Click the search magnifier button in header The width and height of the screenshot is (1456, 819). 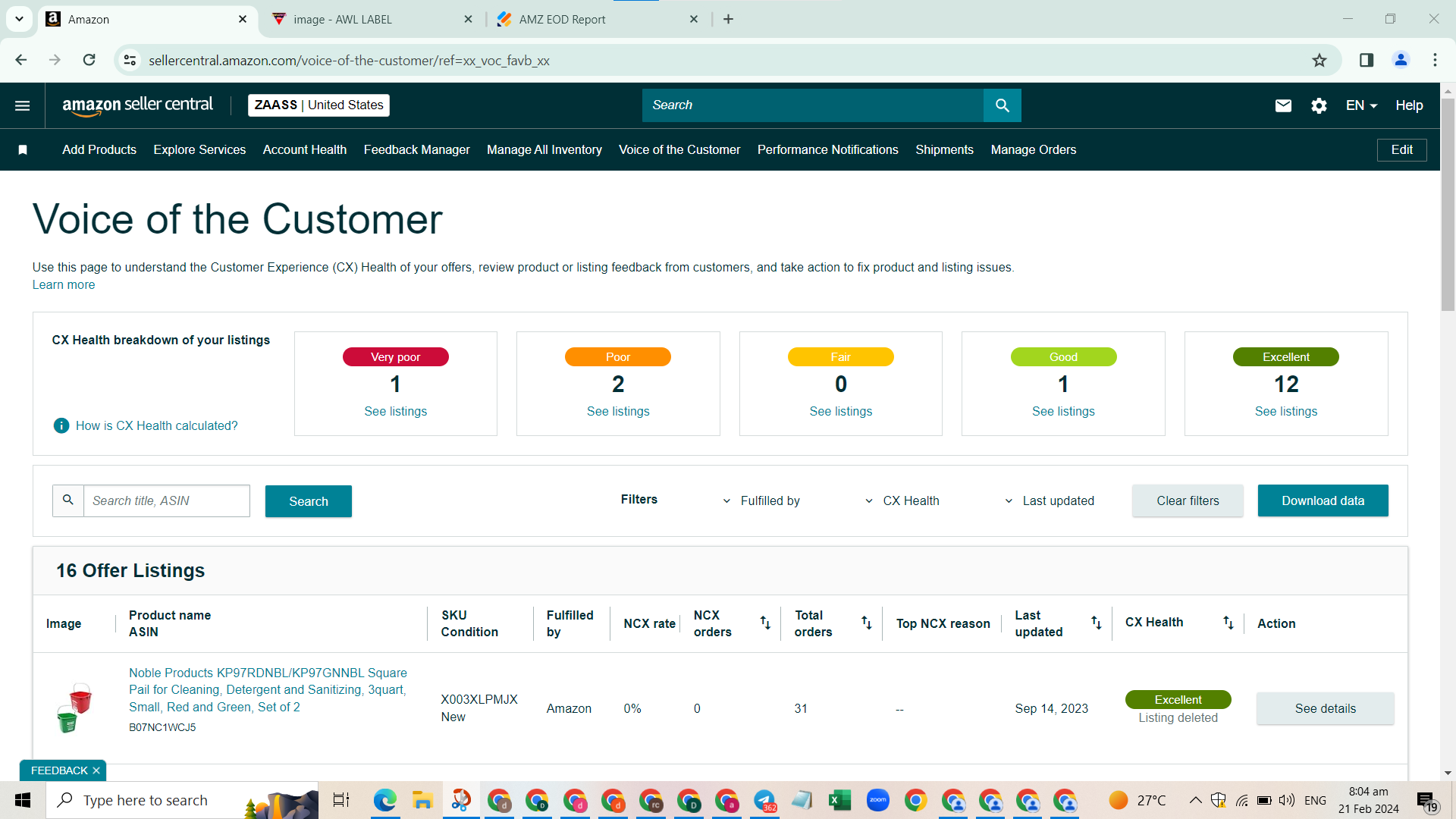click(x=1002, y=105)
